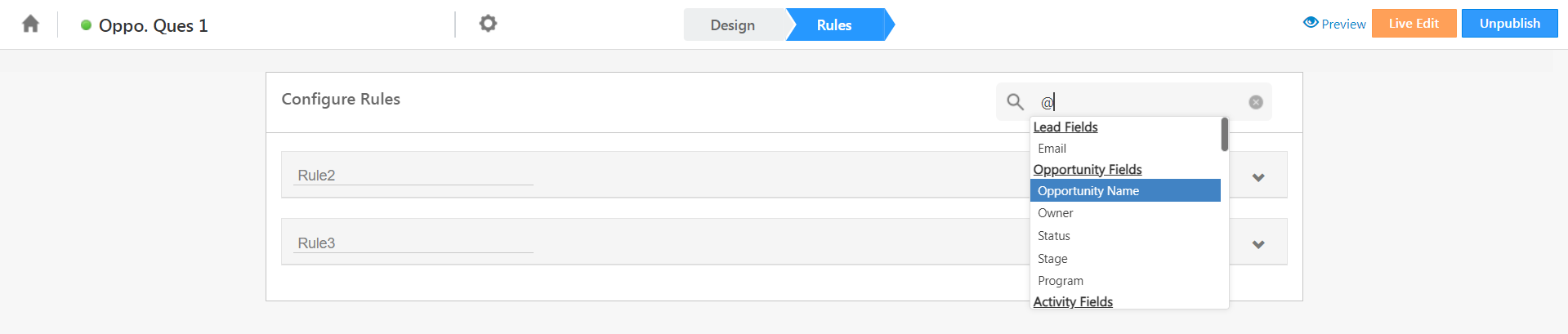Switch to the Design tab

(x=733, y=25)
